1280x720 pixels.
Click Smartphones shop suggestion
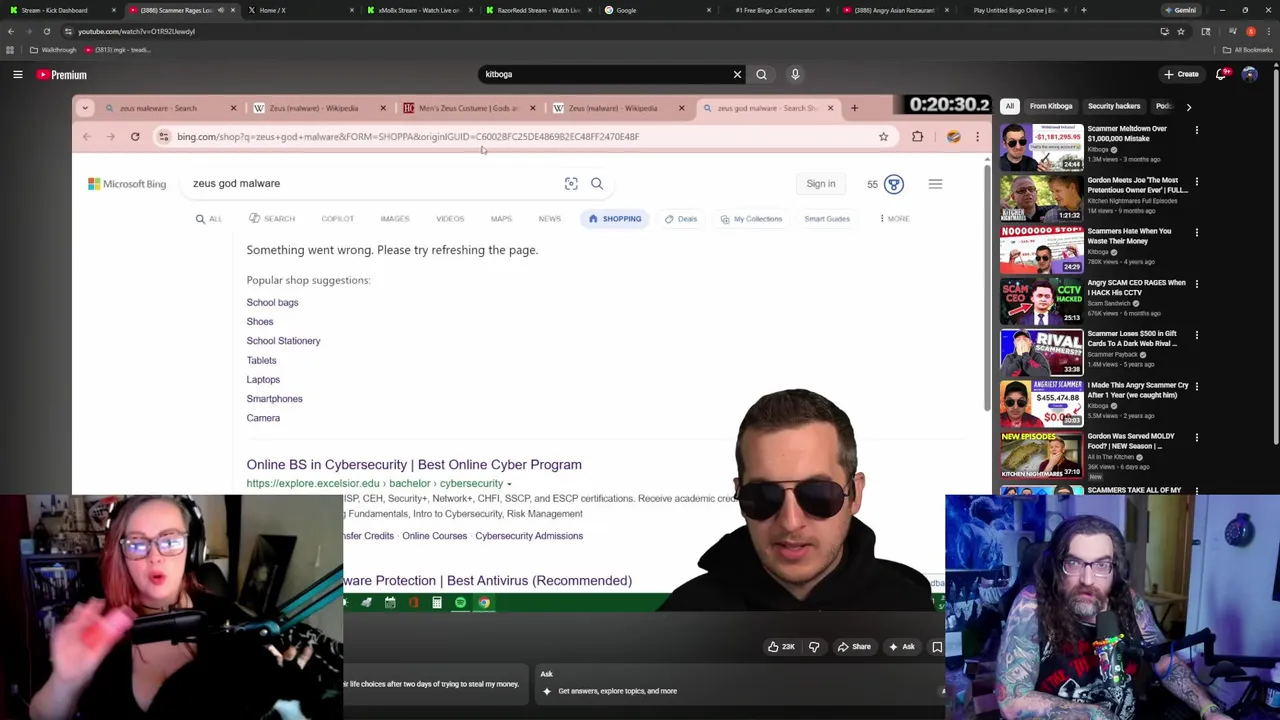[274, 399]
